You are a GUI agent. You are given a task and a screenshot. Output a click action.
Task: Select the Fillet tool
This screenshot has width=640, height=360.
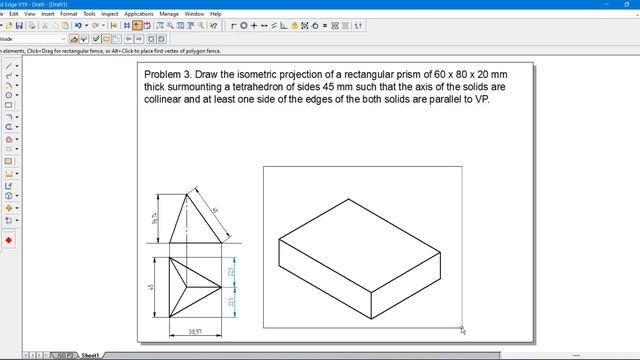[9, 117]
